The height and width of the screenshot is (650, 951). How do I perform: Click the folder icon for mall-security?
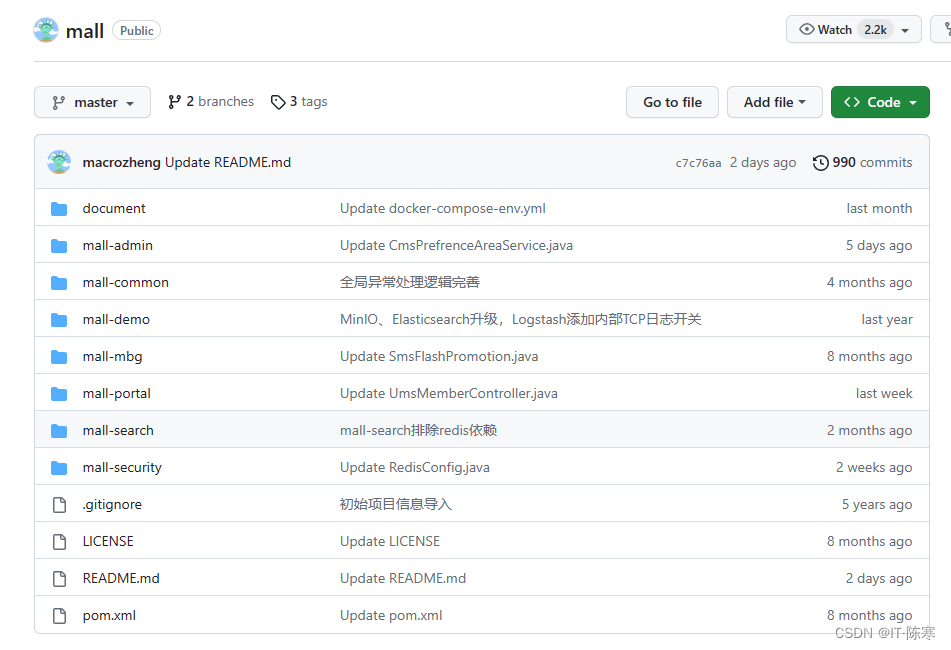(59, 467)
